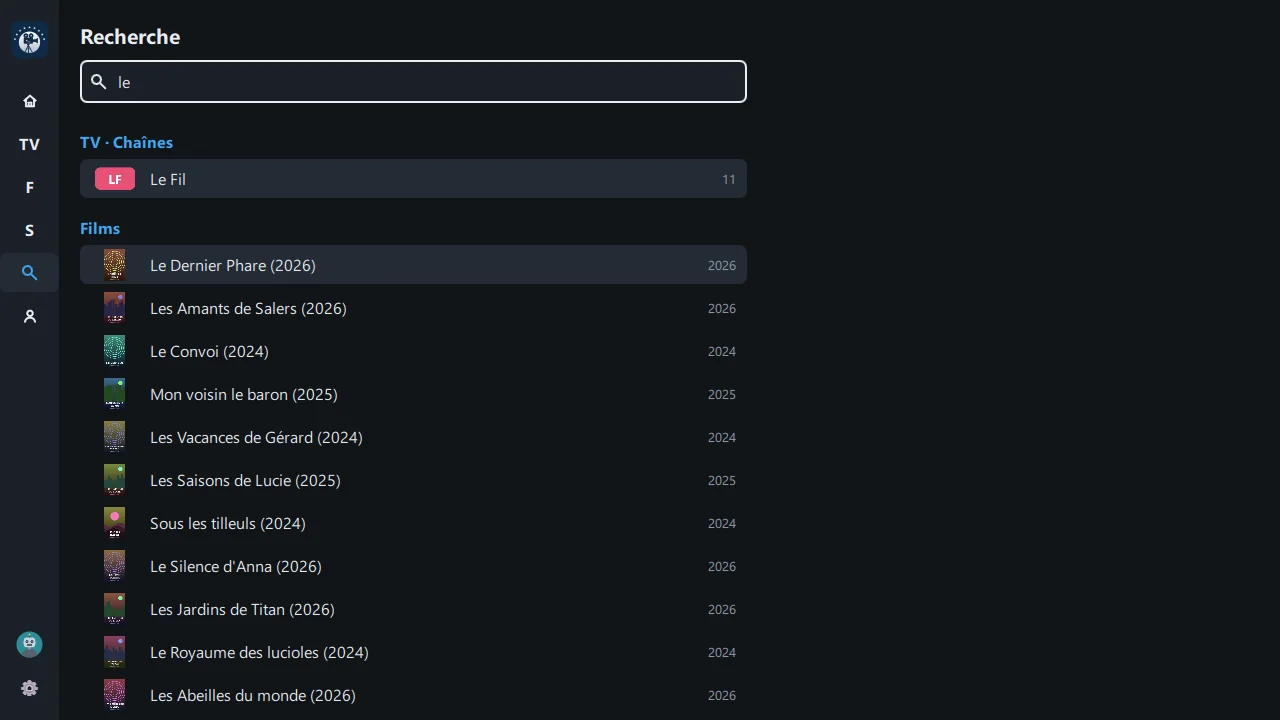Viewport: 1280px width, 720px height.
Task: Open Les Saisons de Lucie (2025)
Action: click(x=413, y=480)
